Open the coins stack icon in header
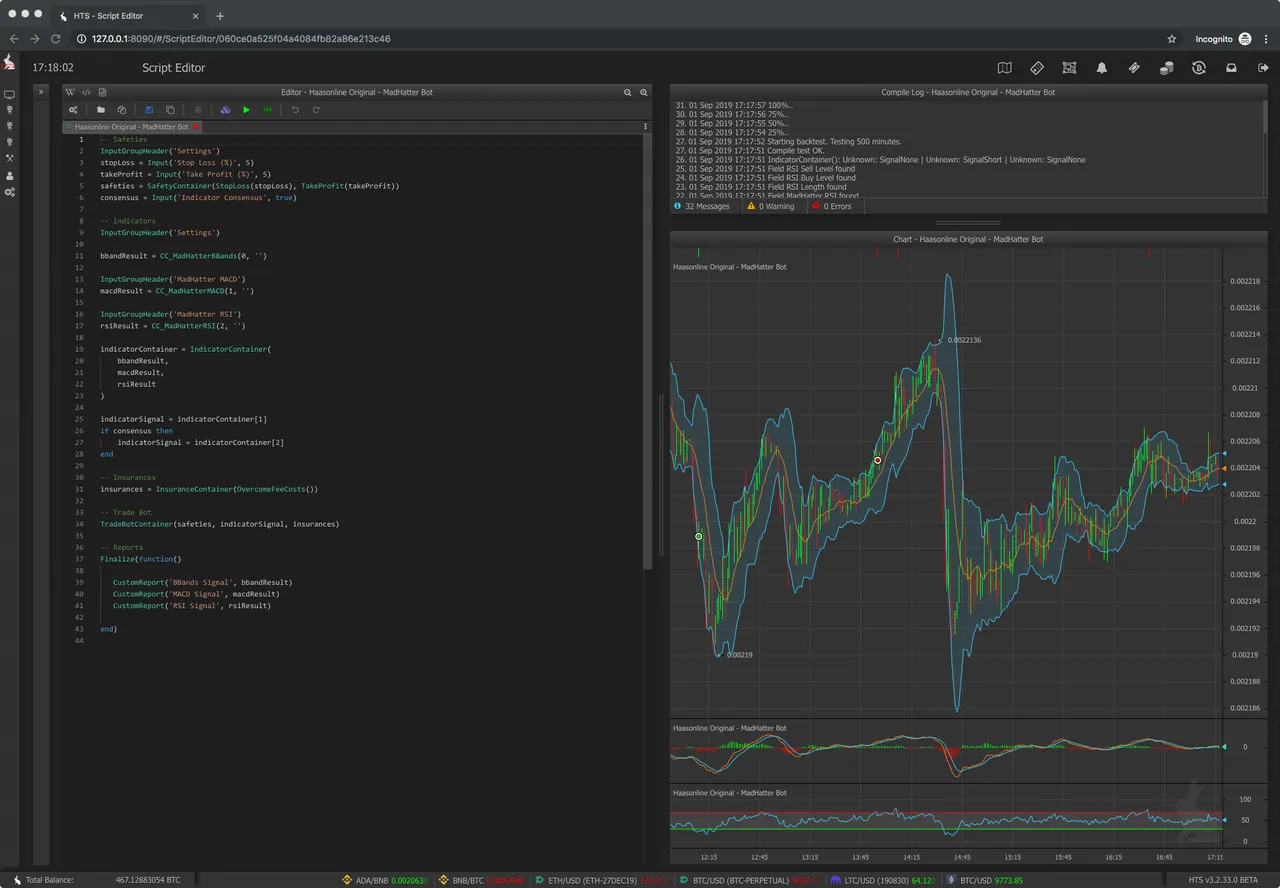 tap(1166, 68)
